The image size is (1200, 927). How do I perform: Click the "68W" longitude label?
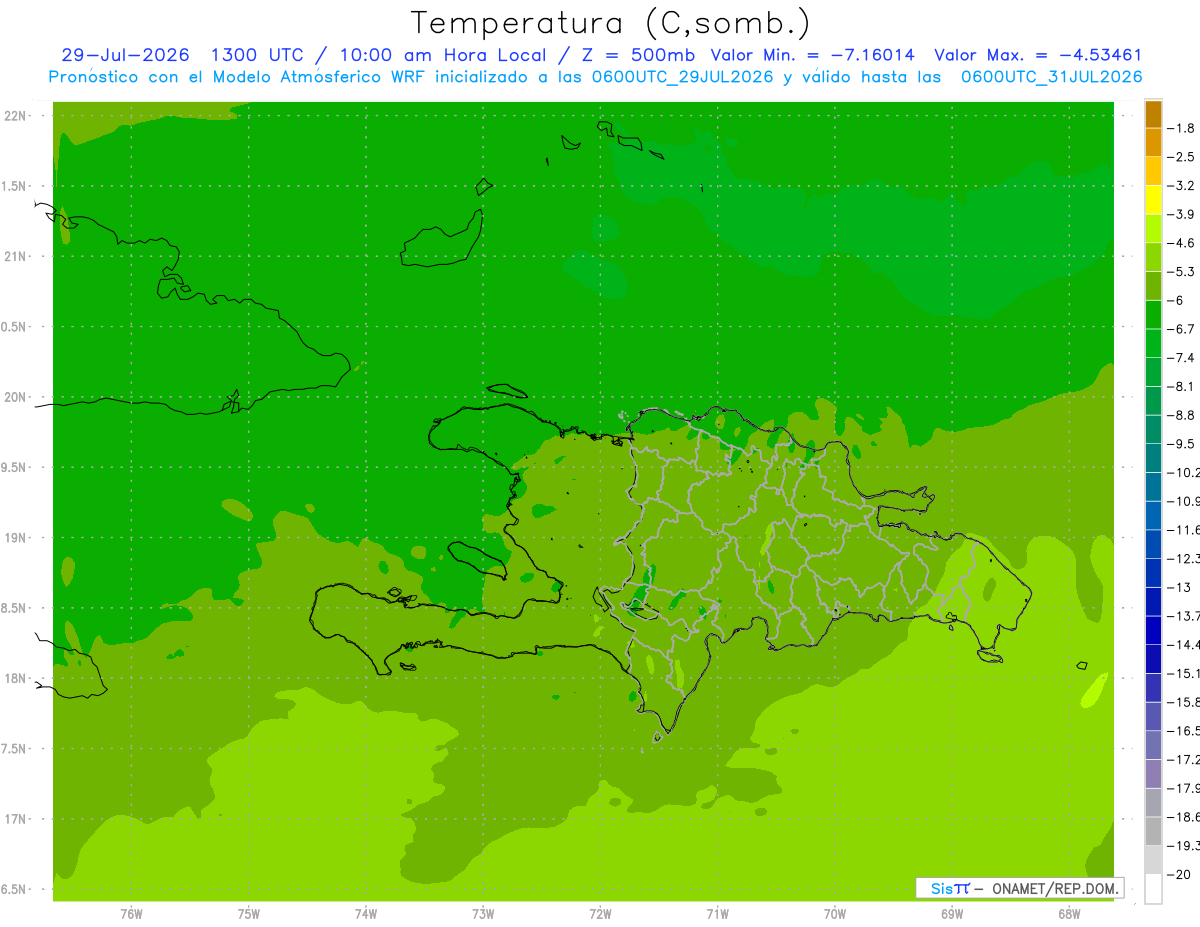tap(1069, 915)
